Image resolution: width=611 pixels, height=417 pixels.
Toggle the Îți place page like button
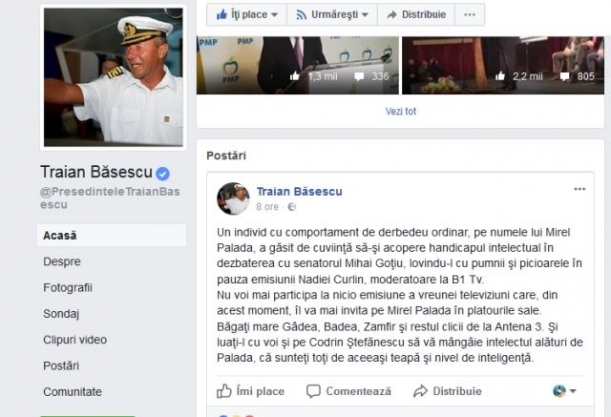(247, 14)
